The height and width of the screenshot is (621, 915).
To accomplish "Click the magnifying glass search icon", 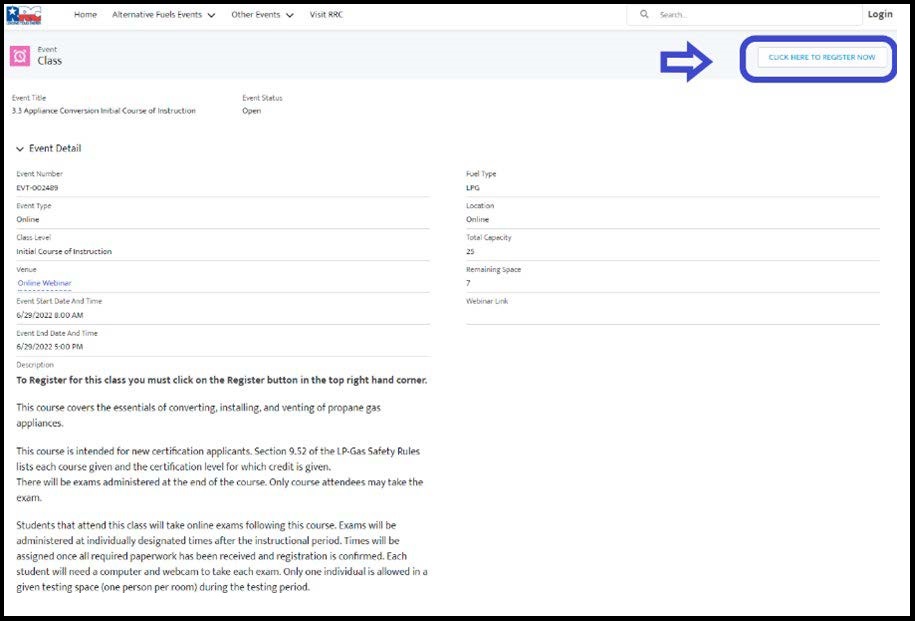I will pyautogui.click(x=644, y=15).
